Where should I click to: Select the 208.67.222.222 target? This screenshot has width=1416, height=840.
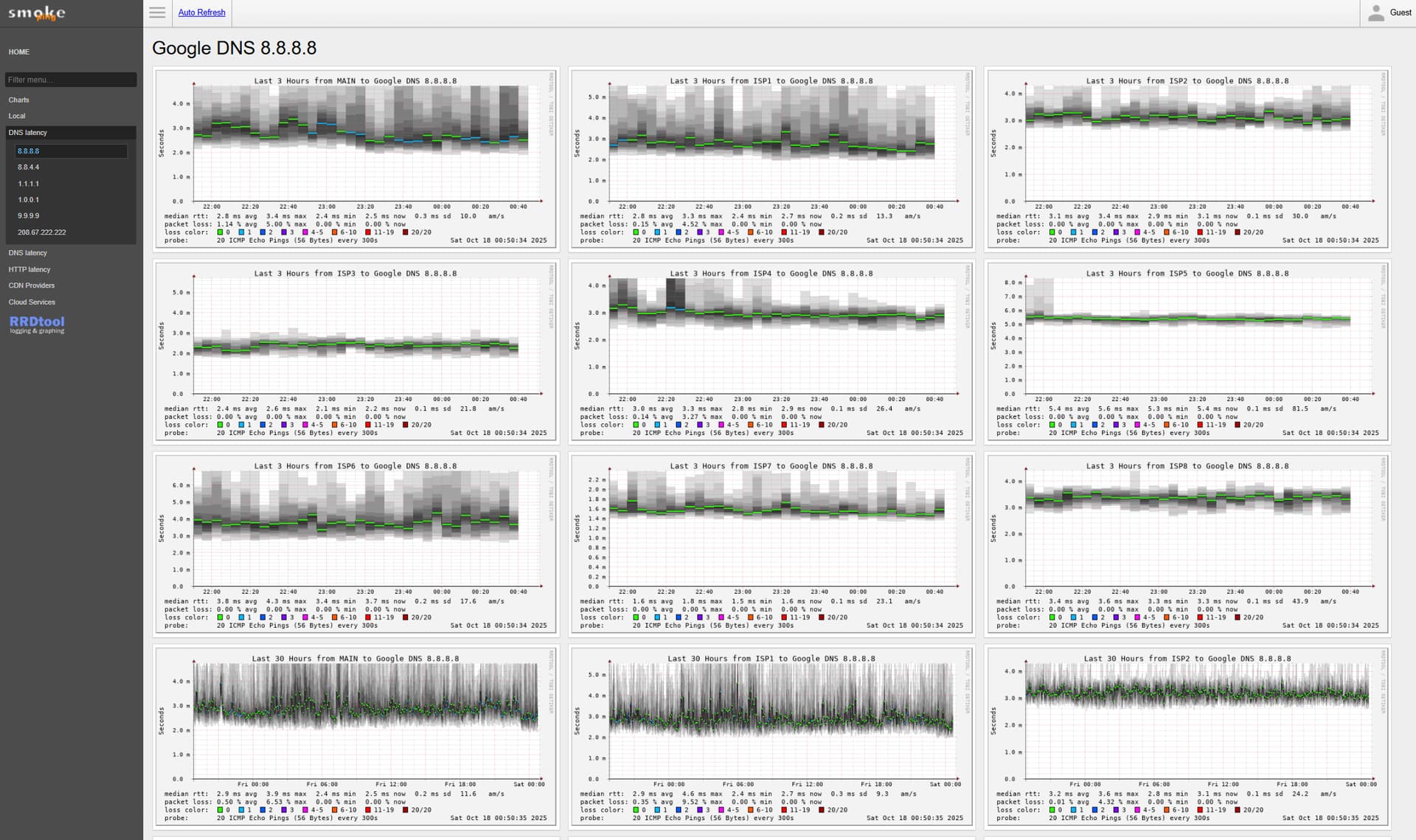tap(42, 232)
